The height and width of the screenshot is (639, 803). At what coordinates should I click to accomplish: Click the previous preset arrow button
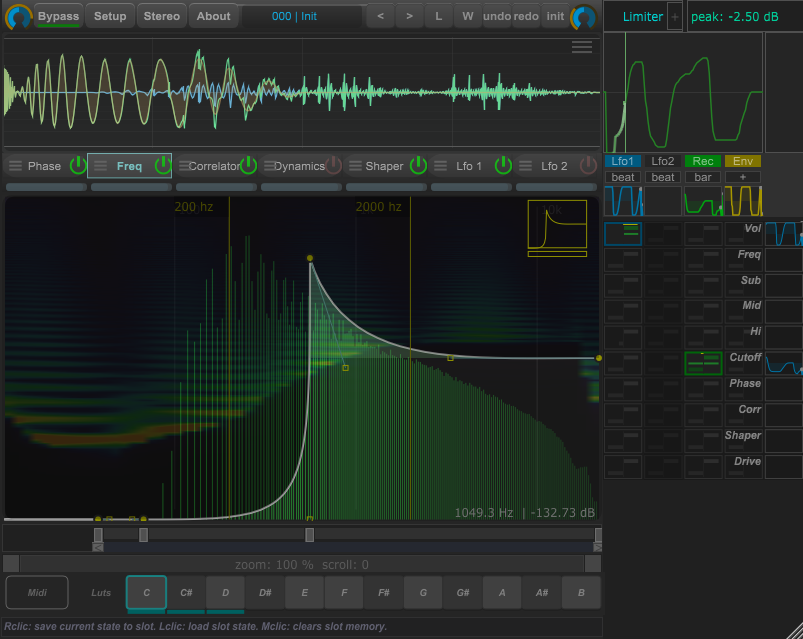pos(379,16)
